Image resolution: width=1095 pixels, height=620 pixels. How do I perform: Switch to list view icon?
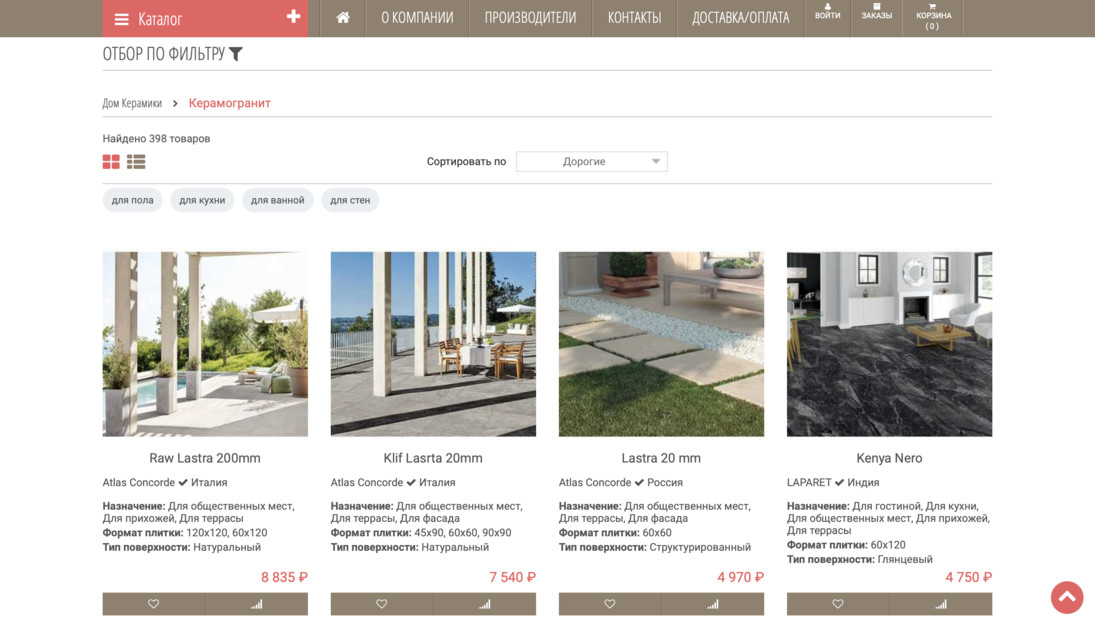136,162
